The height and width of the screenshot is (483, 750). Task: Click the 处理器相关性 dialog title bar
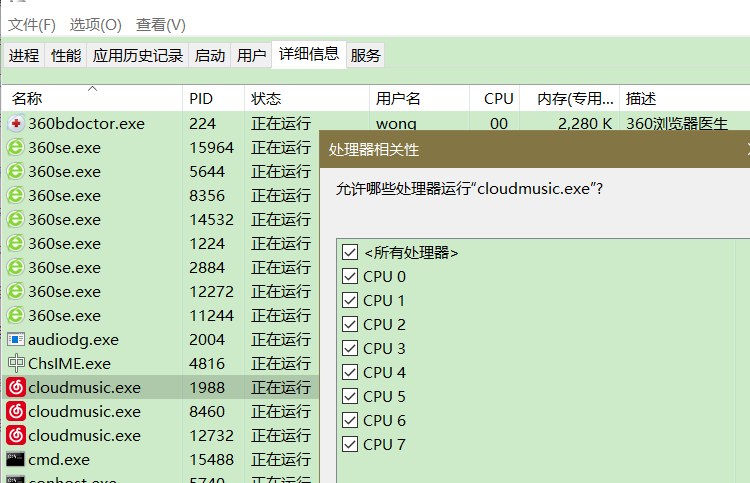[535, 149]
